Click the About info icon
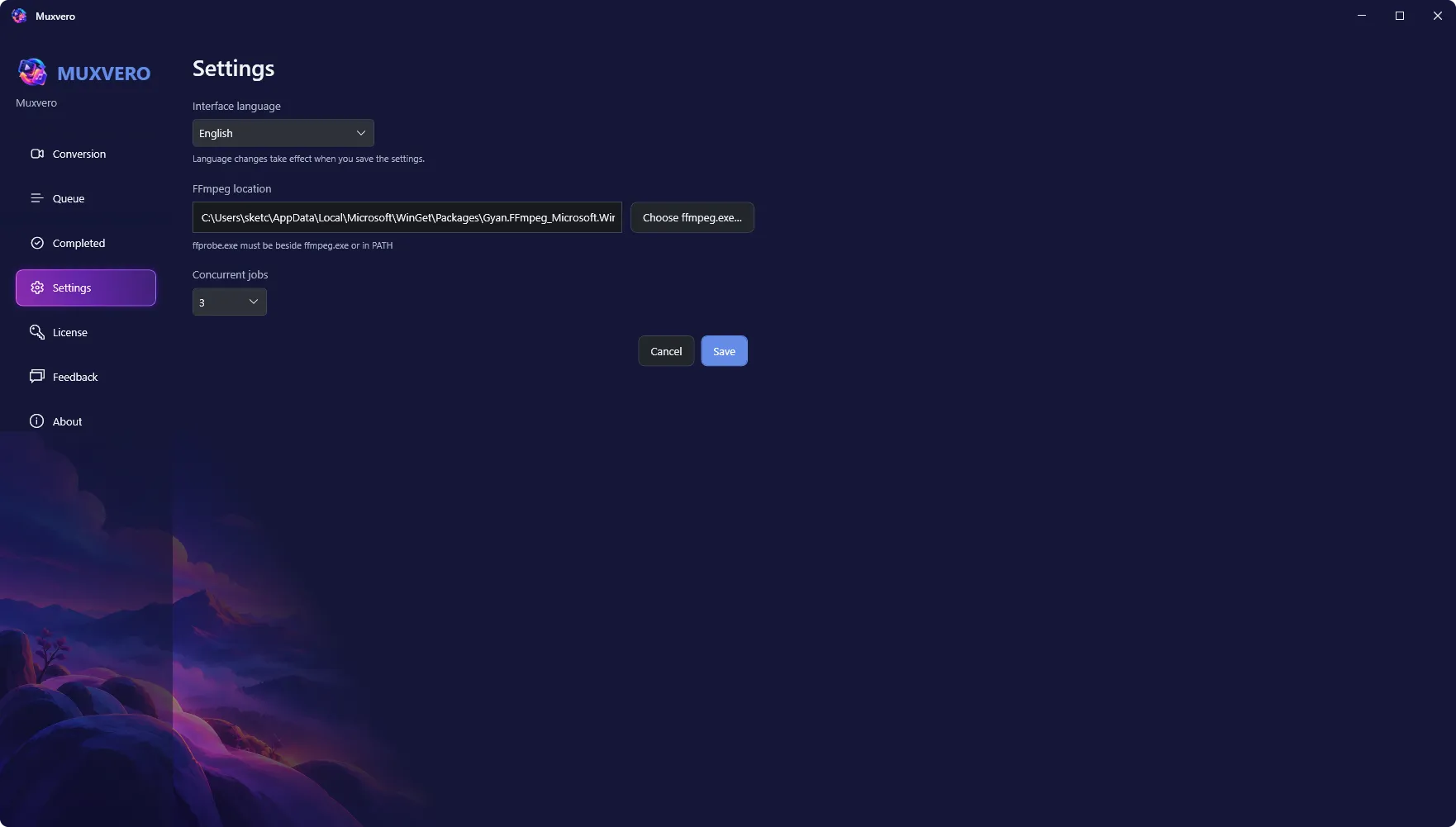This screenshot has height=827, width=1456. click(37, 421)
